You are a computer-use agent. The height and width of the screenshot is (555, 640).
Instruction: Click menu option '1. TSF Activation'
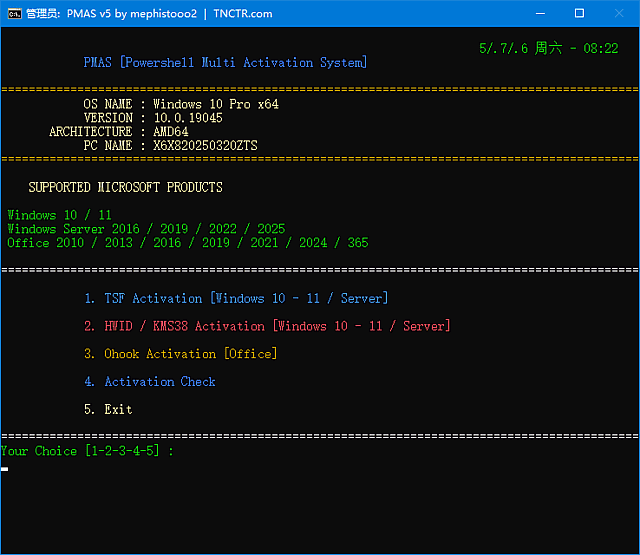coord(236,298)
